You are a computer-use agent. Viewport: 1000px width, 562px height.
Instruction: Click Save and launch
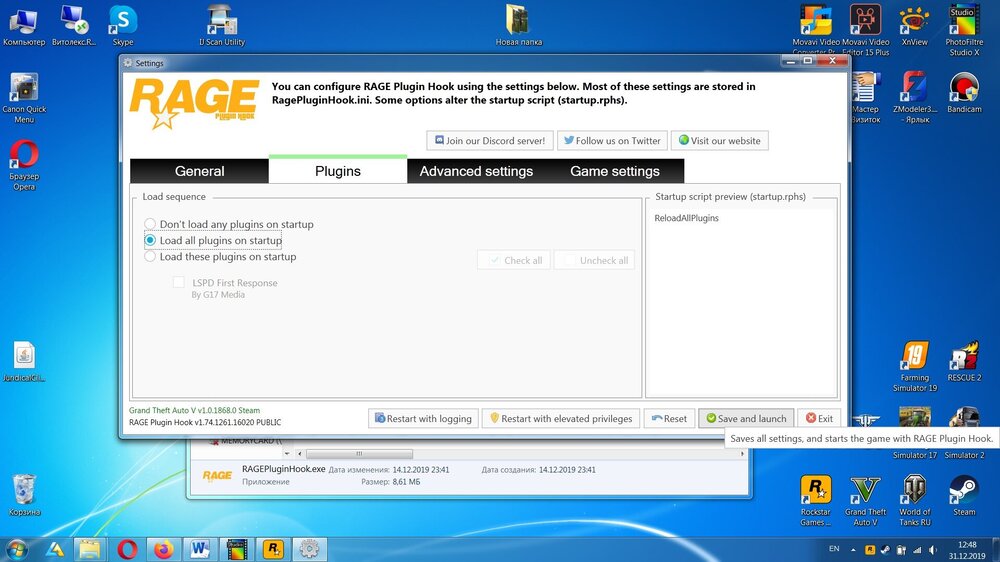click(746, 418)
